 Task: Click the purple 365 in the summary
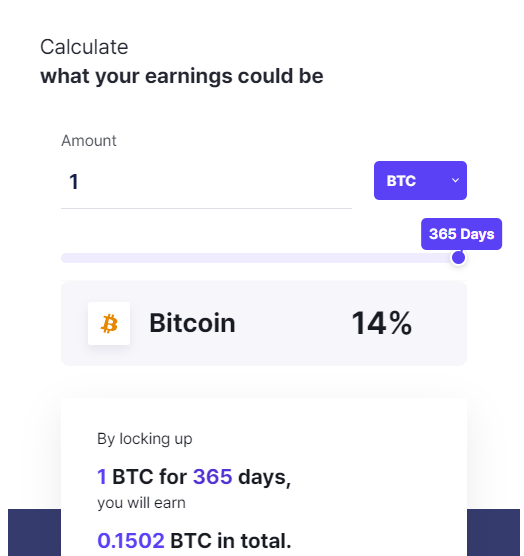pos(213,476)
